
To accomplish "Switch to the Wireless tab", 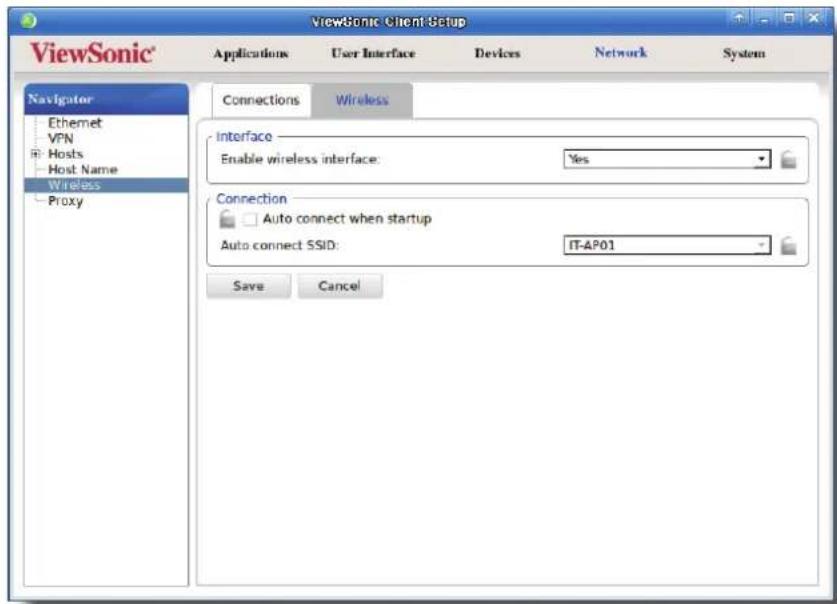I will (x=362, y=100).
